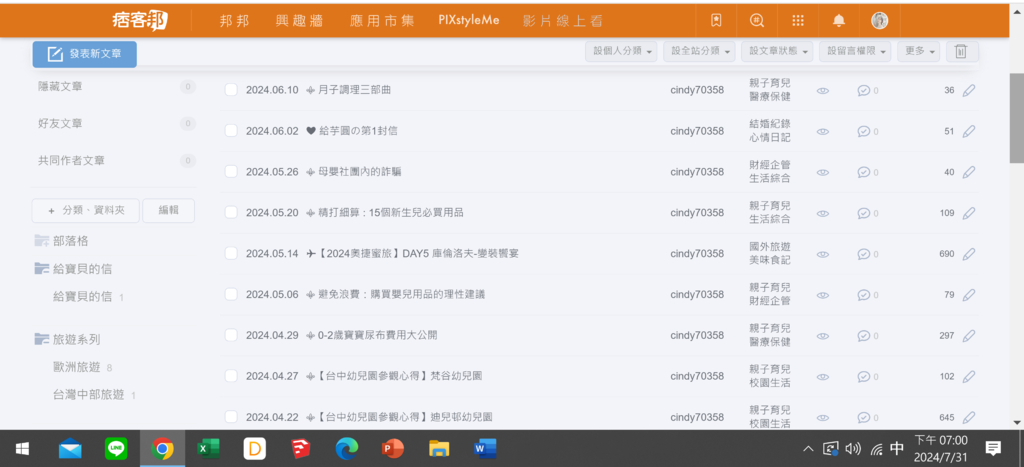This screenshot has width=1024, height=467.
Task: Open SketchUp from the taskbar
Action: click(x=300, y=449)
